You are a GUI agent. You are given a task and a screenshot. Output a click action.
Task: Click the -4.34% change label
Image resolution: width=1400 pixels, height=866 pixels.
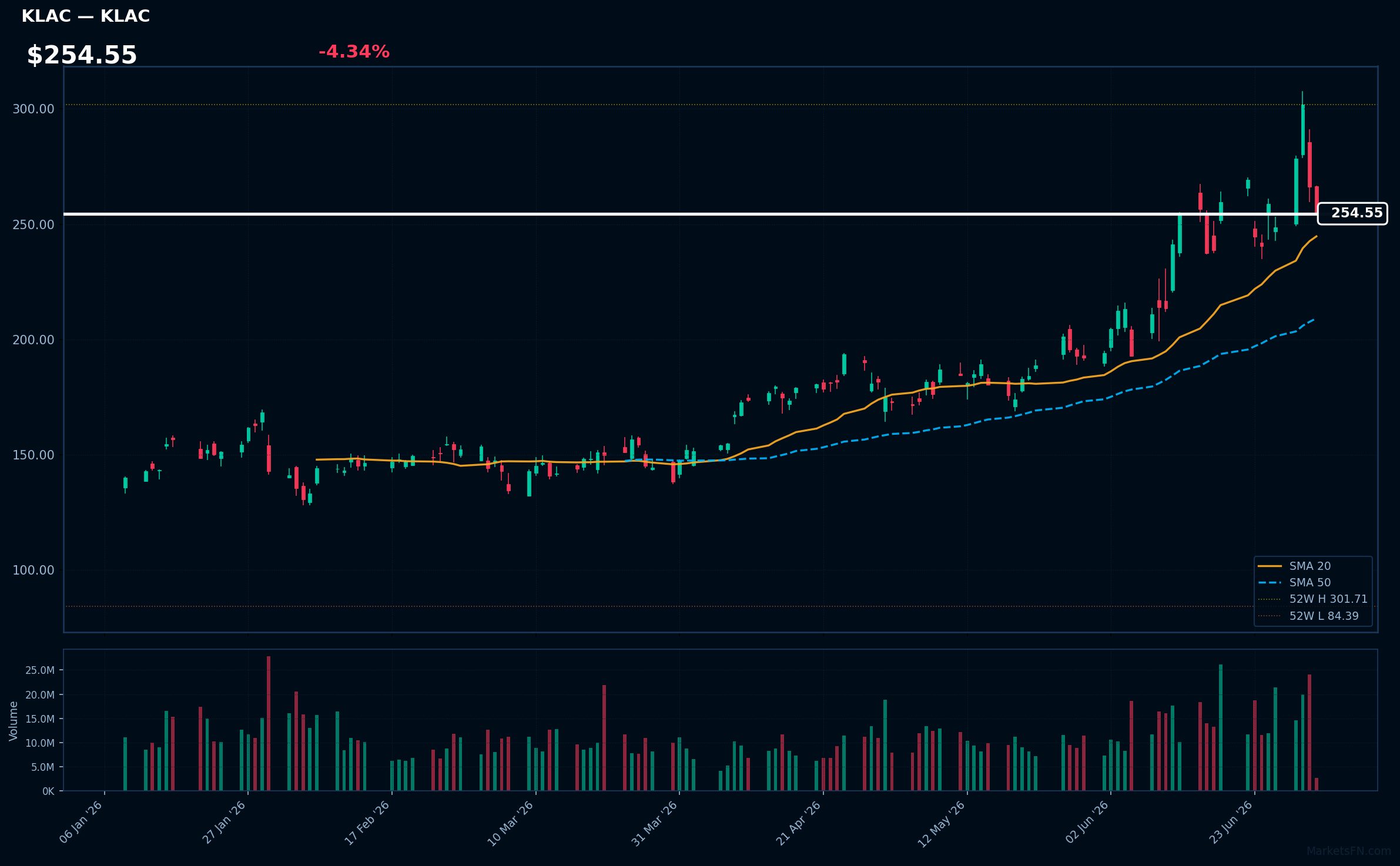354,52
